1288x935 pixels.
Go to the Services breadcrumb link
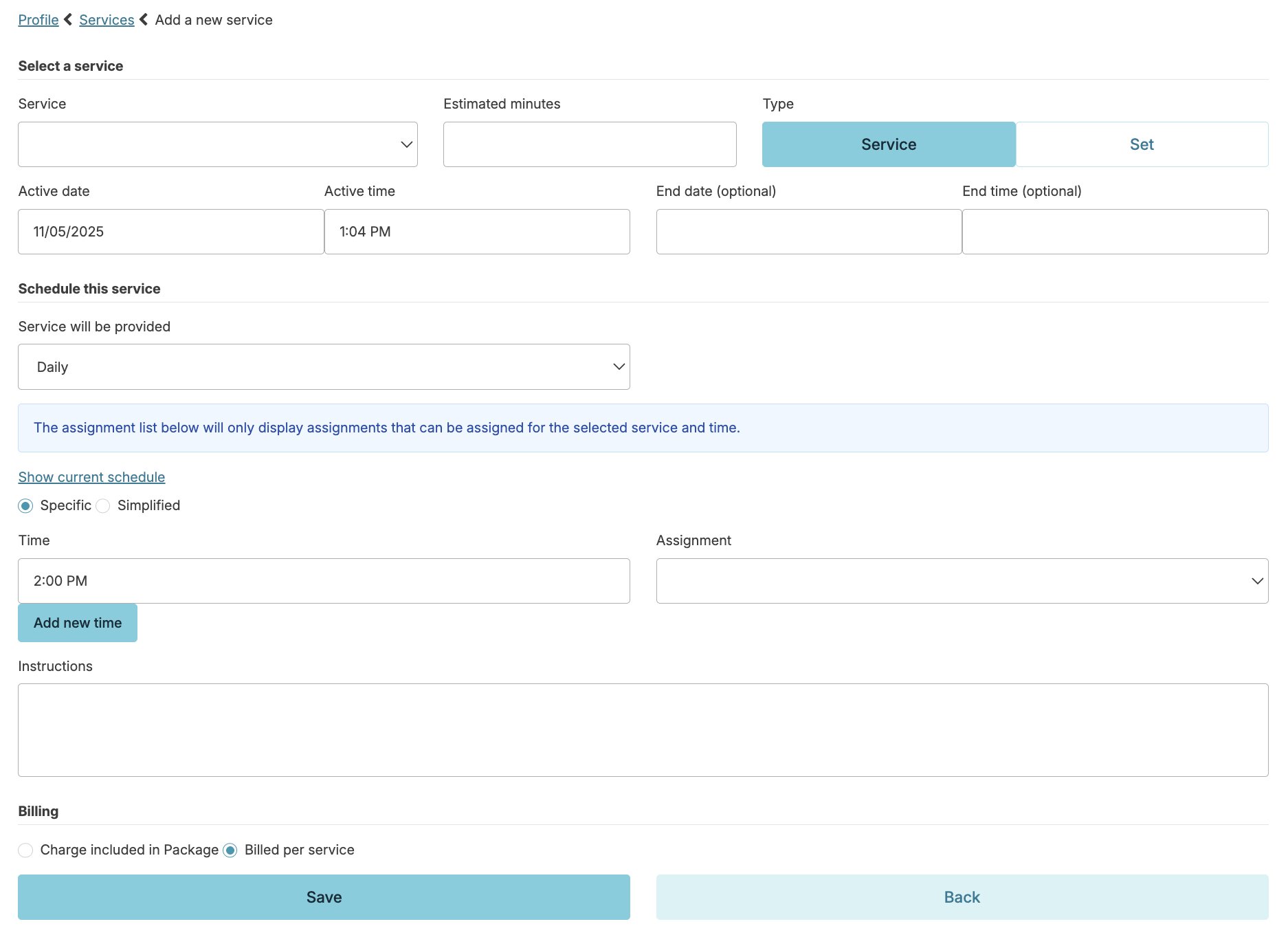click(x=107, y=20)
